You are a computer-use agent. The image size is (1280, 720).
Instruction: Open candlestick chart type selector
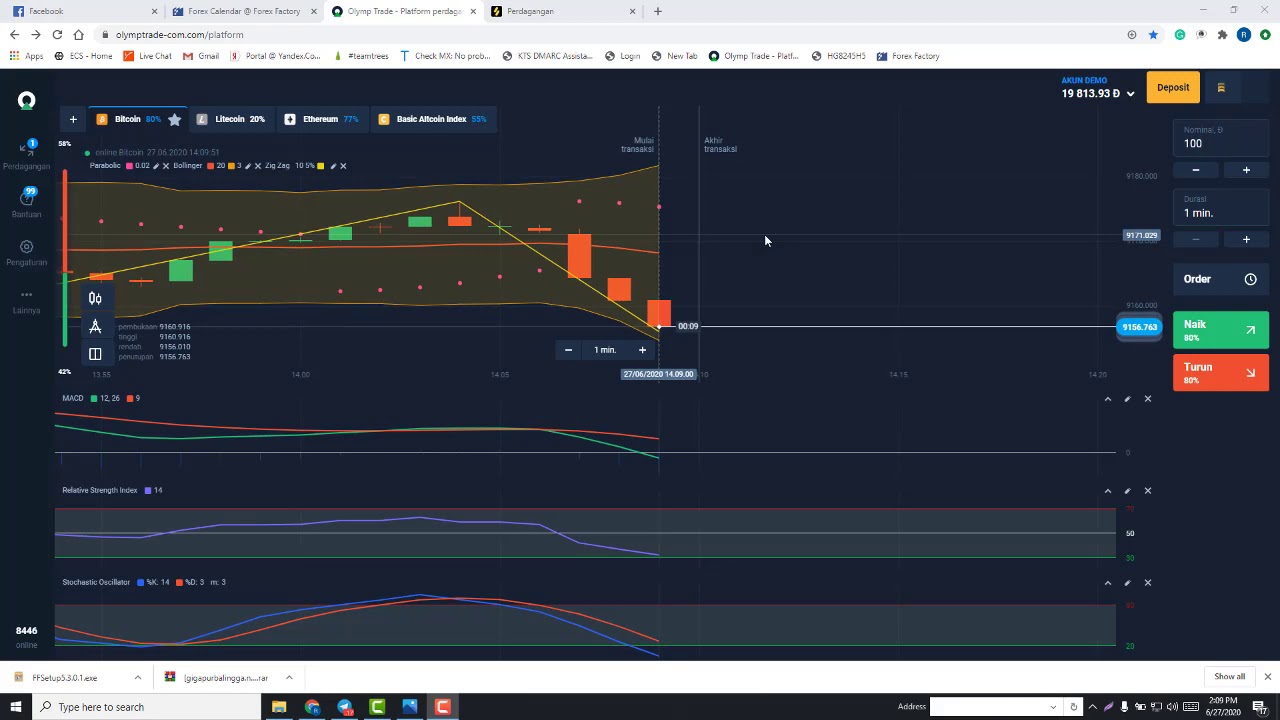[95, 299]
